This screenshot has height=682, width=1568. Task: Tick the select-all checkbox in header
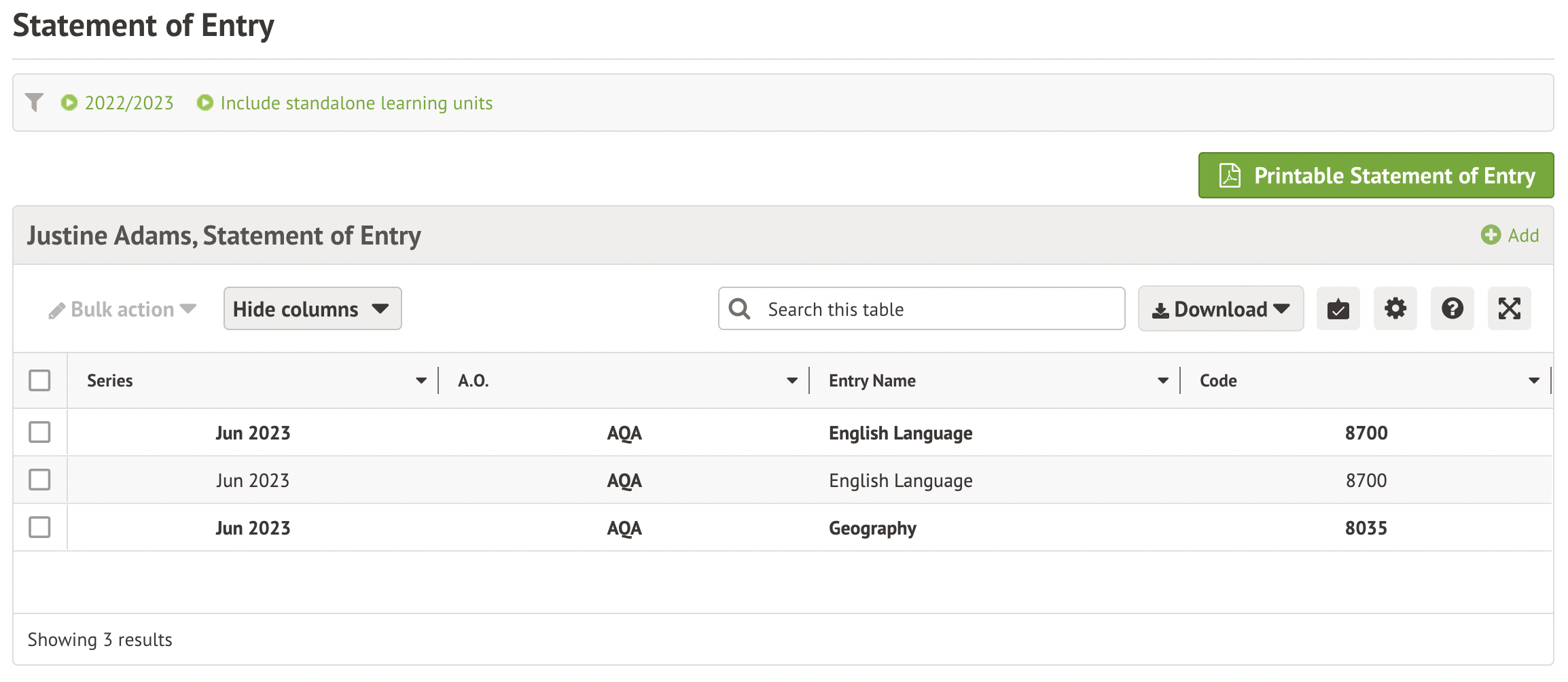tap(39, 380)
